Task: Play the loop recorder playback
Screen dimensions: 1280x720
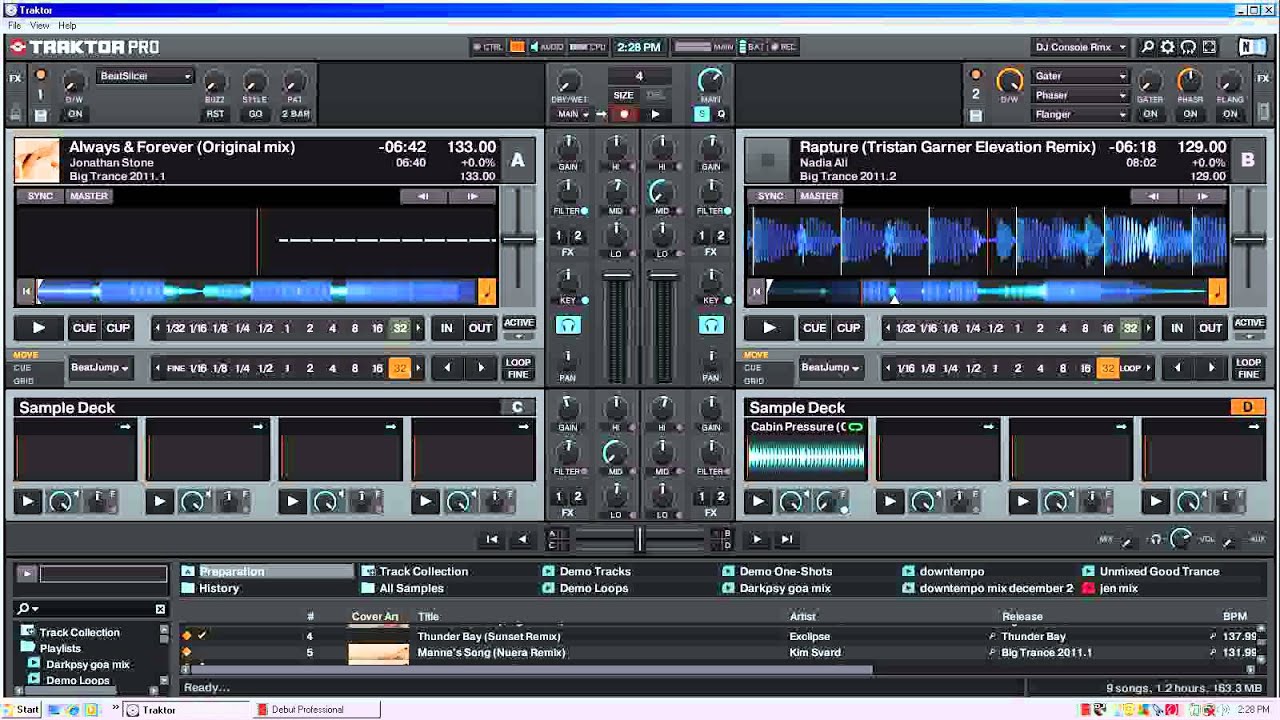Action: click(655, 114)
